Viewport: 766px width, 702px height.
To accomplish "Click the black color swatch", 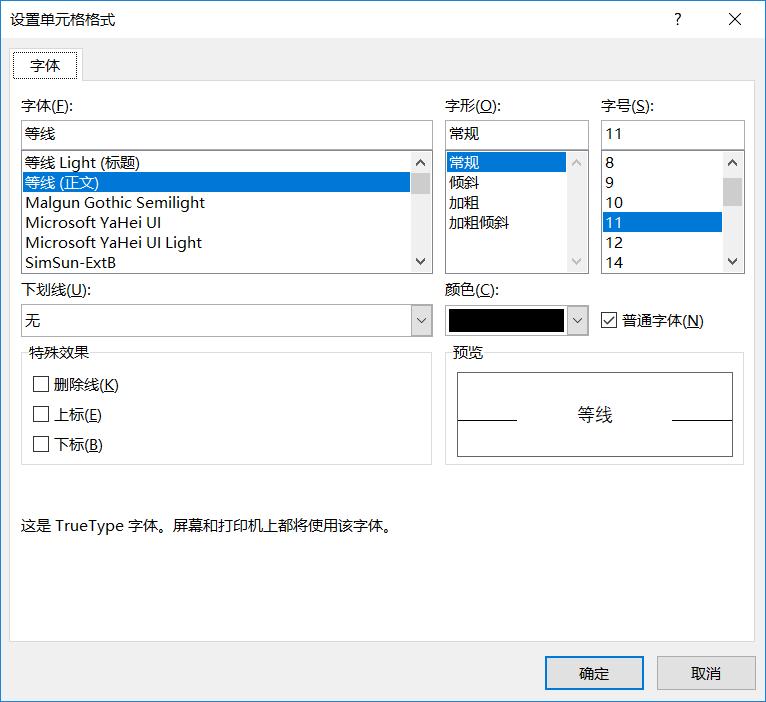I will (506, 320).
